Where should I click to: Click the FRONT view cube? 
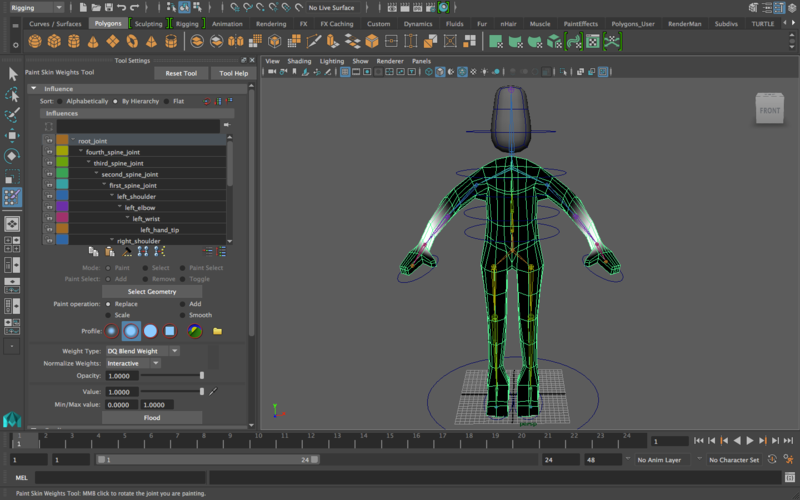click(769, 109)
